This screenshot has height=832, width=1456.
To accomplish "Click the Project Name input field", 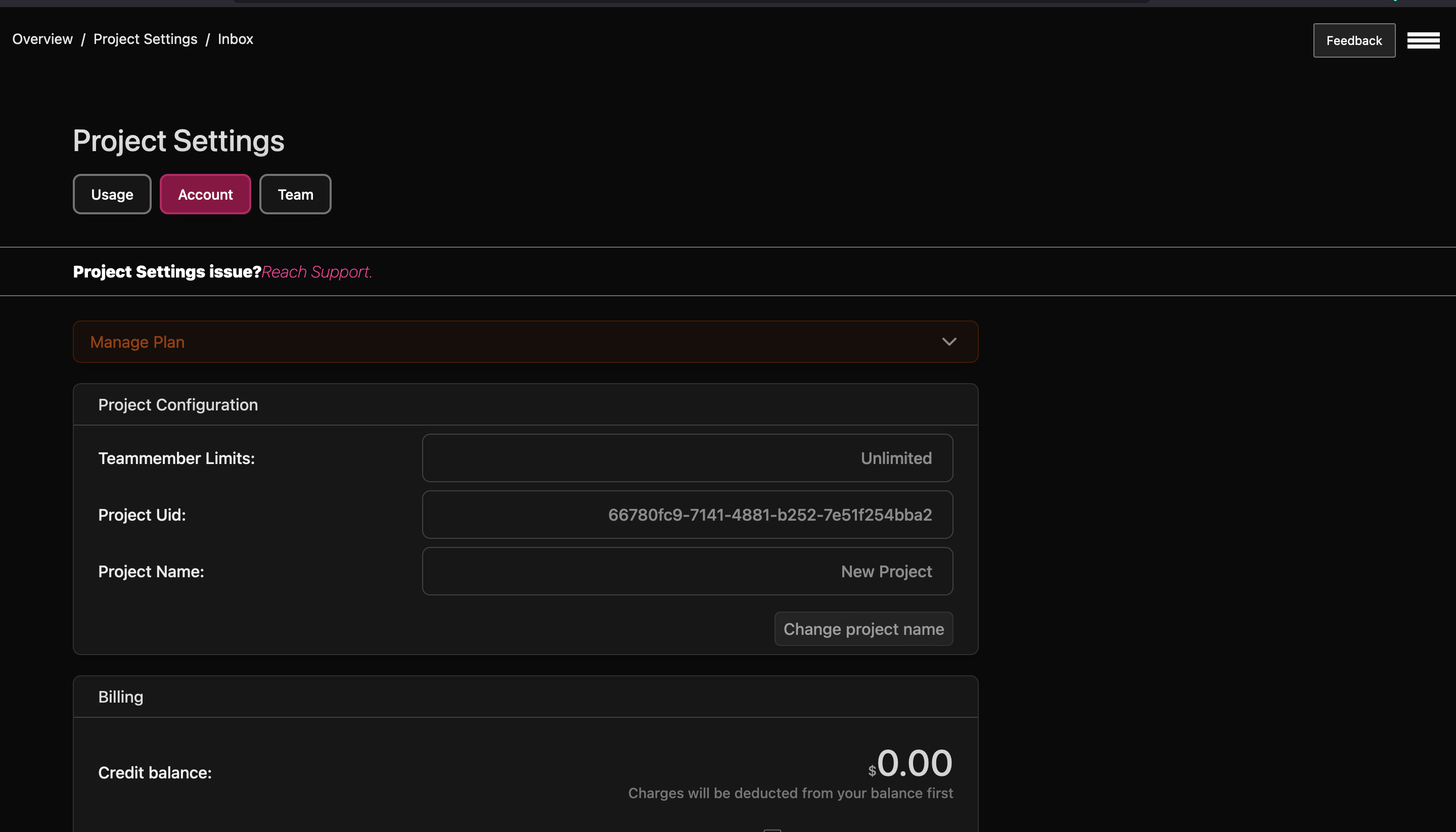I will (x=687, y=571).
